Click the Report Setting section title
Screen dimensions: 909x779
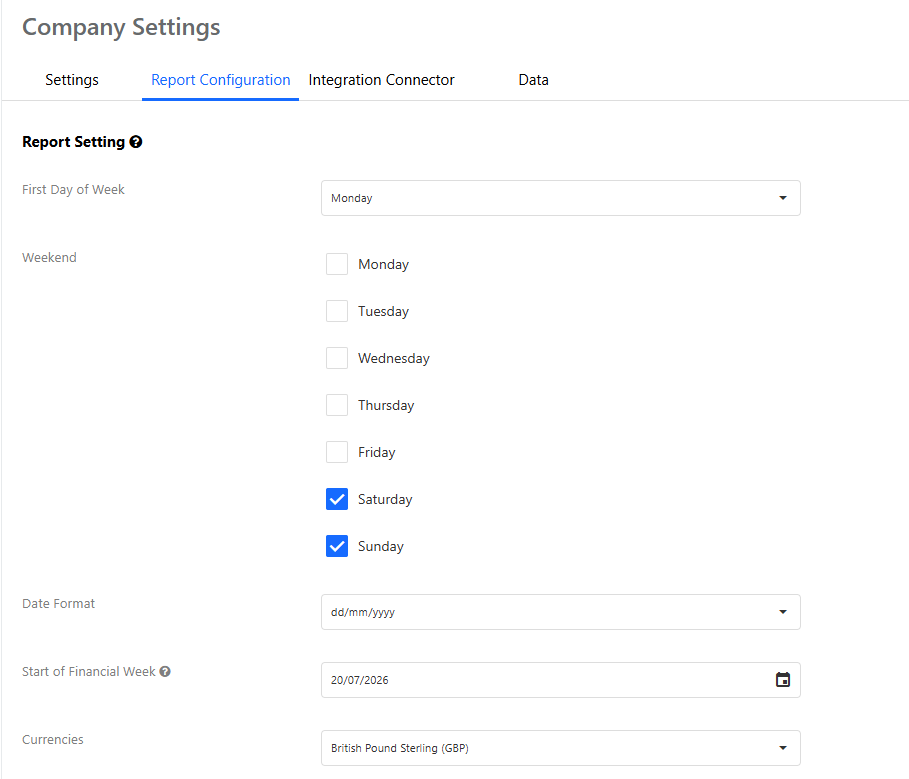coord(74,142)
